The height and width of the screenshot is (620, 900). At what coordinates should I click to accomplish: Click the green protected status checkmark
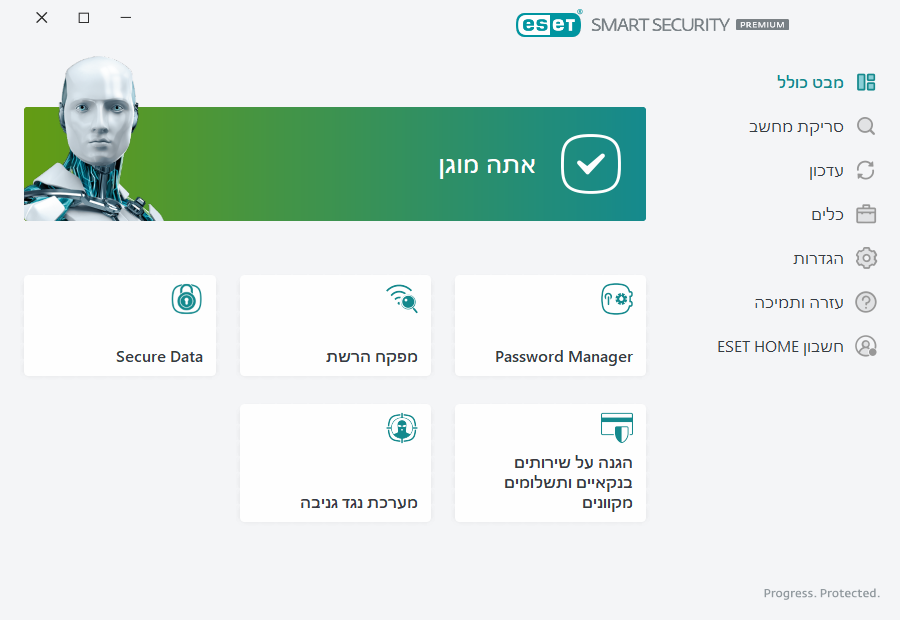pyautogui.click(x=591, y=164)
